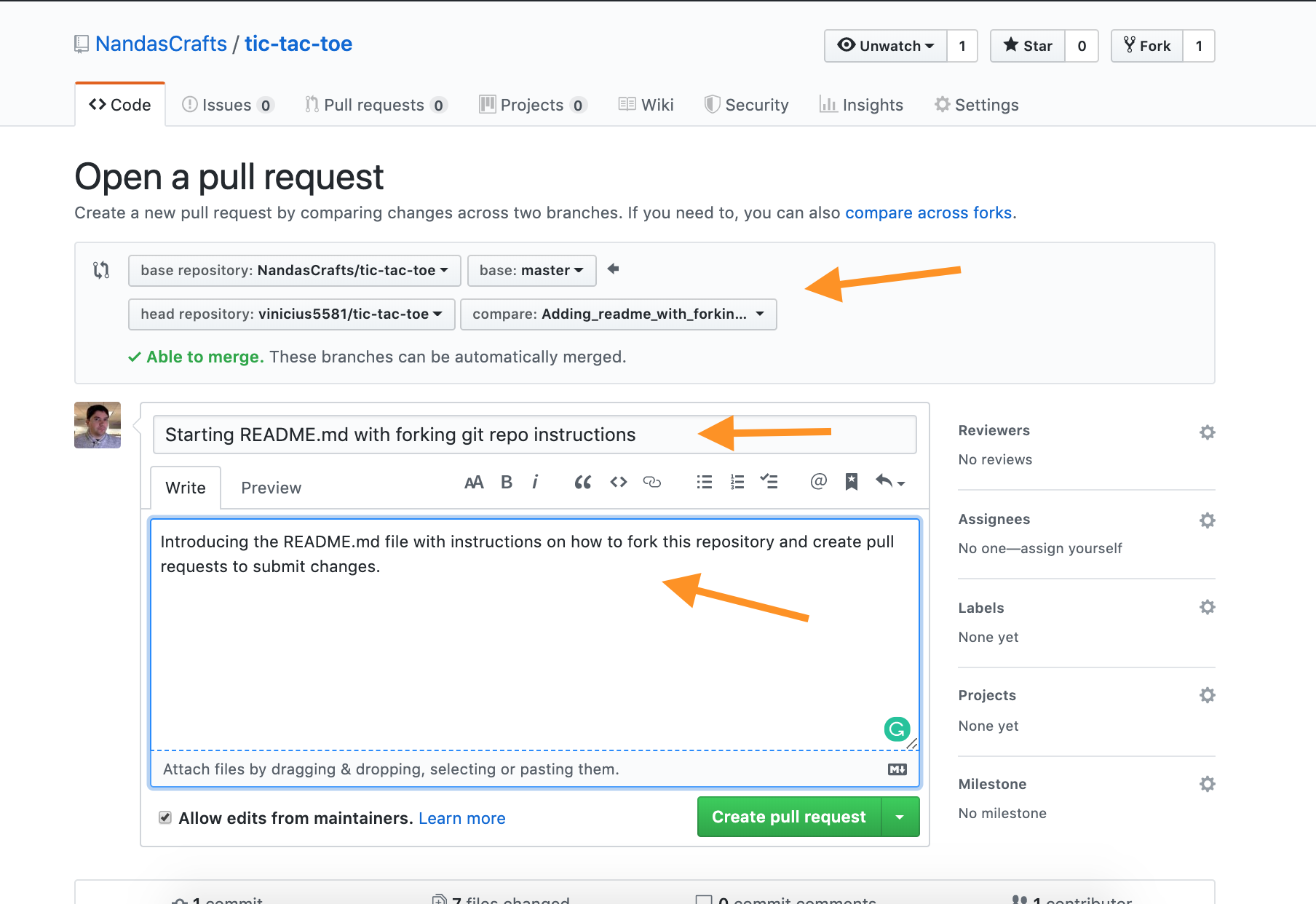The image size is (1316, 904).
Task: Open the saved replies arrow menu
Action: point(889,482)
